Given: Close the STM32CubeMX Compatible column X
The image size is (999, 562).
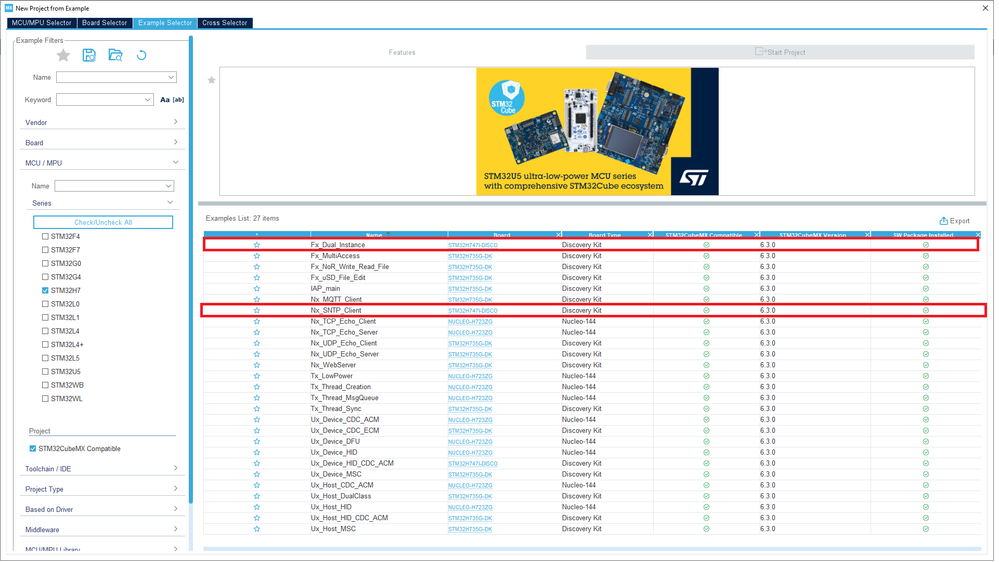Looking at the screenshot, I should 756,235.
